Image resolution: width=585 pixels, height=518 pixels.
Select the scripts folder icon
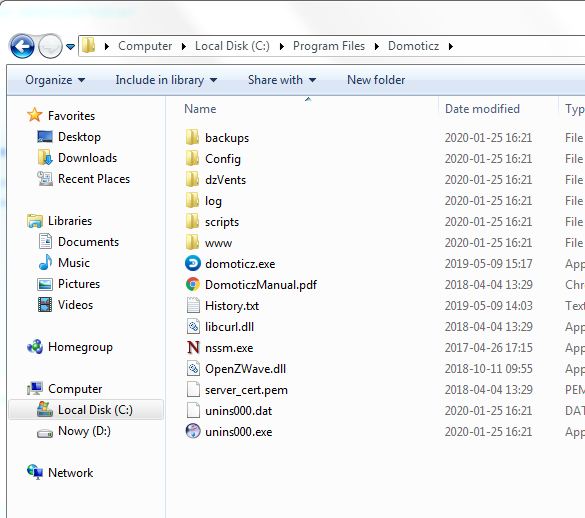[193, 221]
